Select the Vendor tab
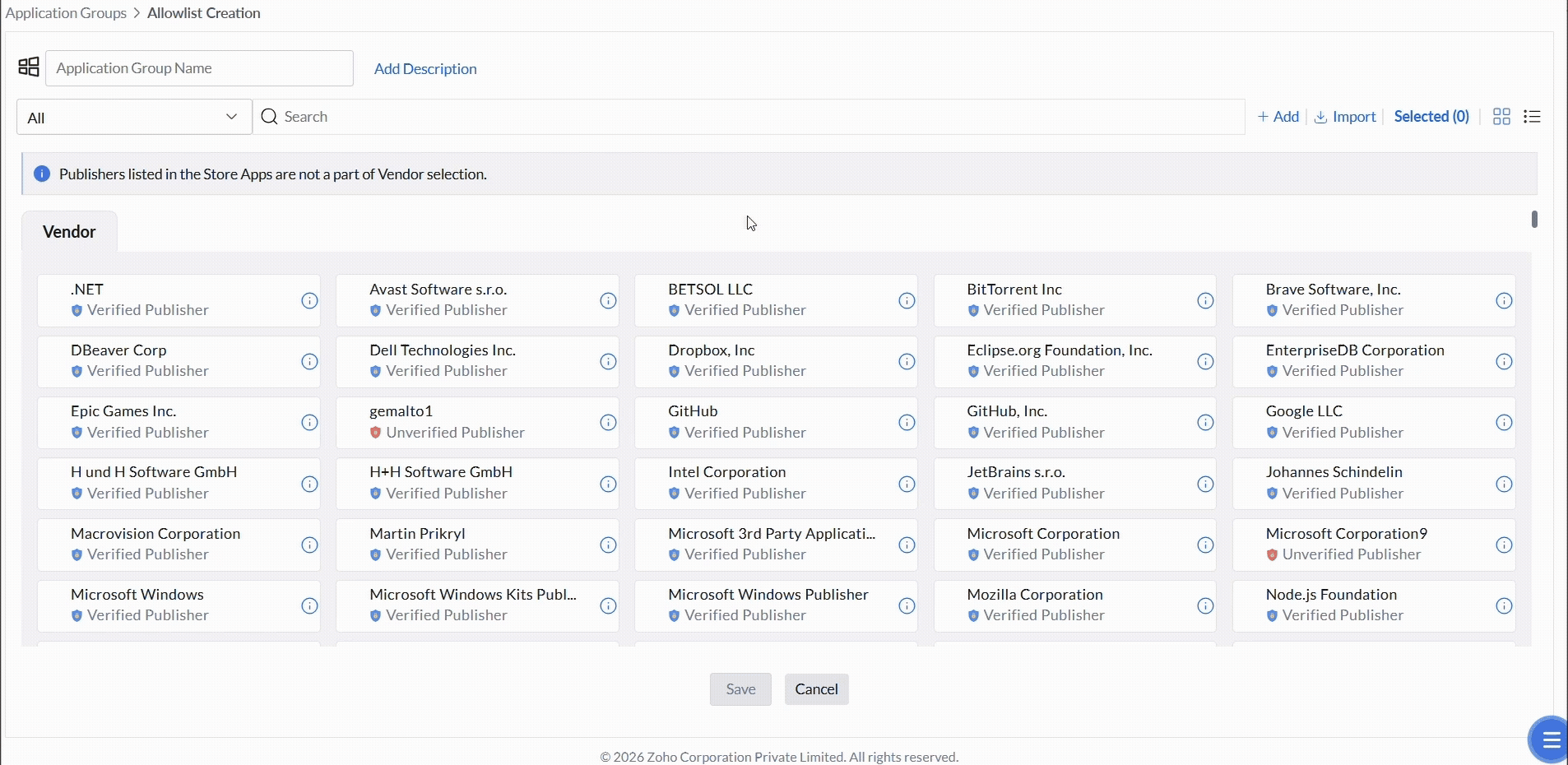1568x765 pixels. [69, 232]
